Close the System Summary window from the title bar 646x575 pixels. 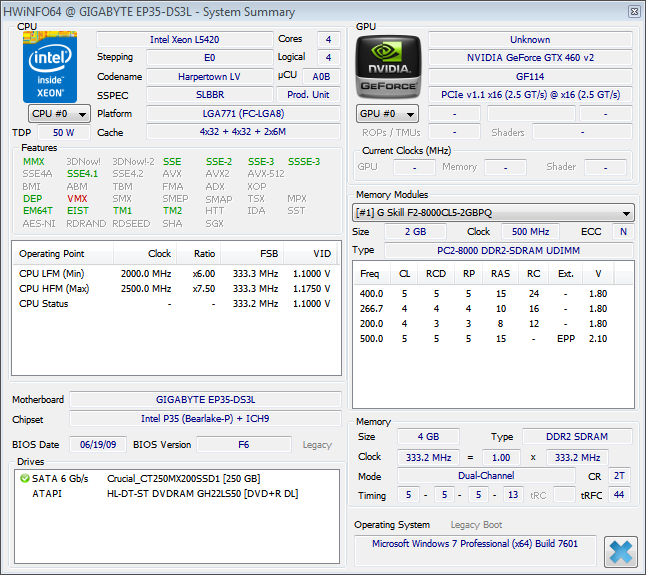point(634,11)
